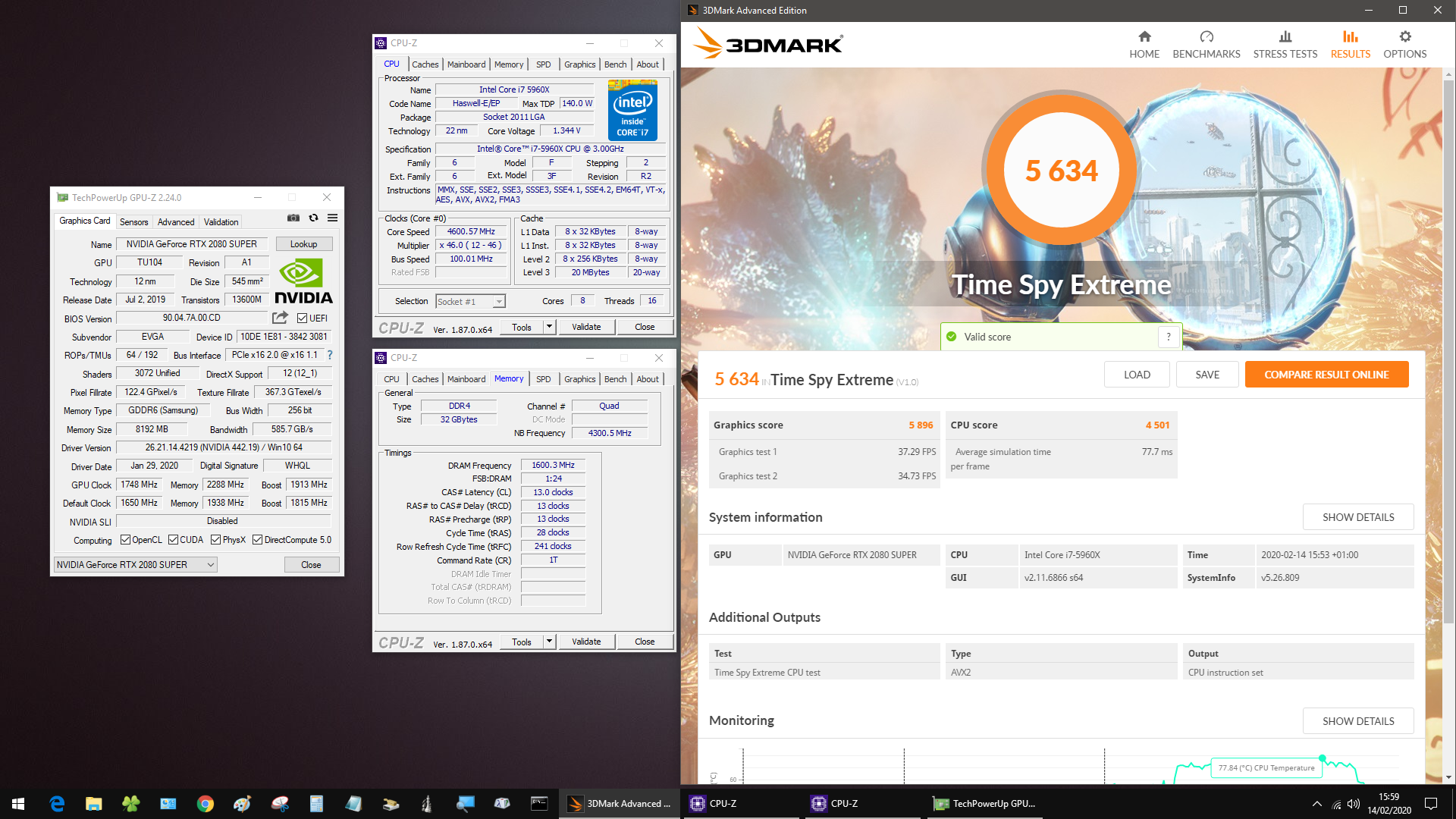Expand the GPU selection dropdown in GPU-Z
This screenshot has width=1456, height=819.
click(211, 565)
